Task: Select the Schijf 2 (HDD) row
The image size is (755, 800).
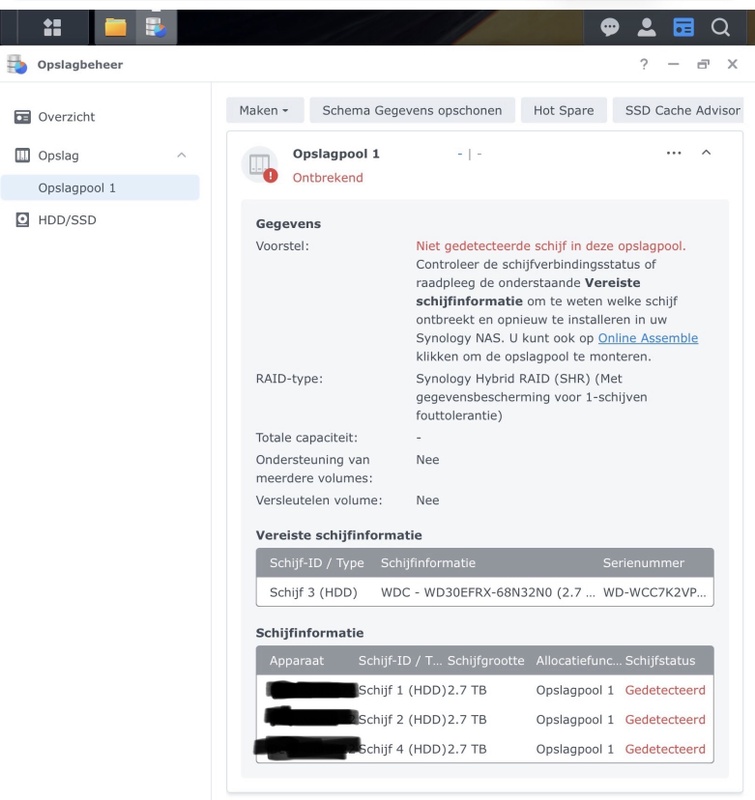Action: (x=485, y=720)
